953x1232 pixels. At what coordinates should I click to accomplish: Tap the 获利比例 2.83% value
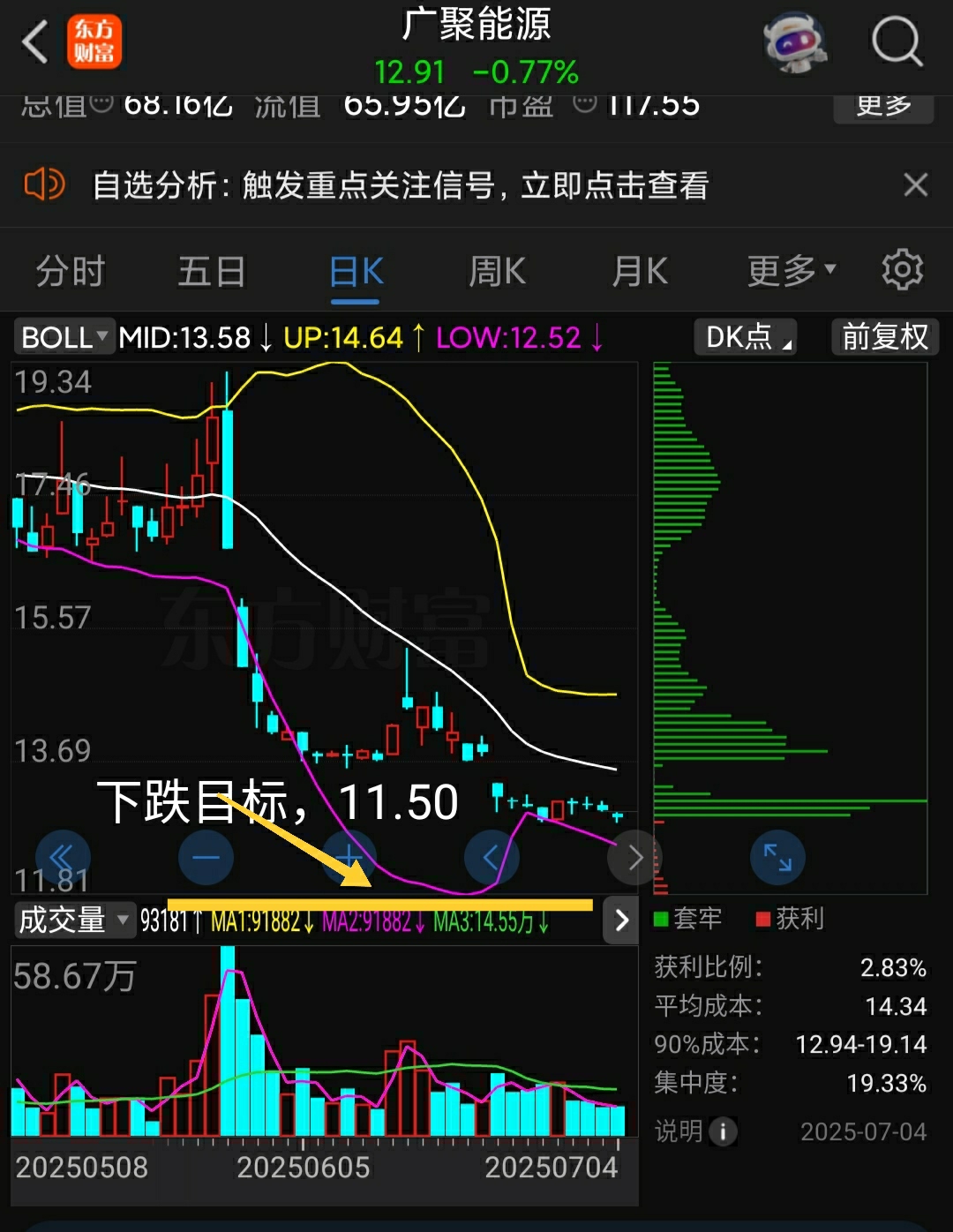tap(893, 968)
